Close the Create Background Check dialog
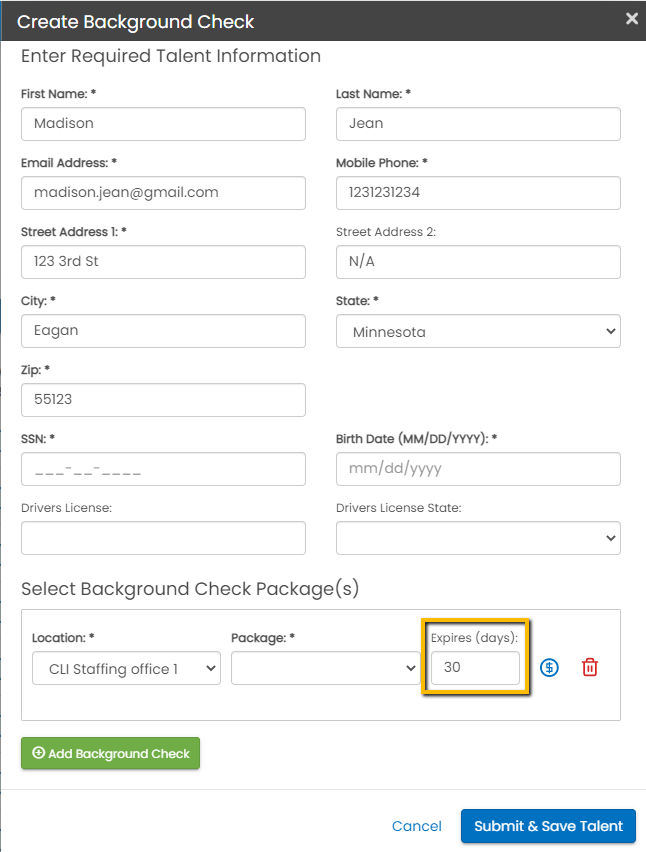Viewport: 646px width, 852px height. (x=631, y=18)
